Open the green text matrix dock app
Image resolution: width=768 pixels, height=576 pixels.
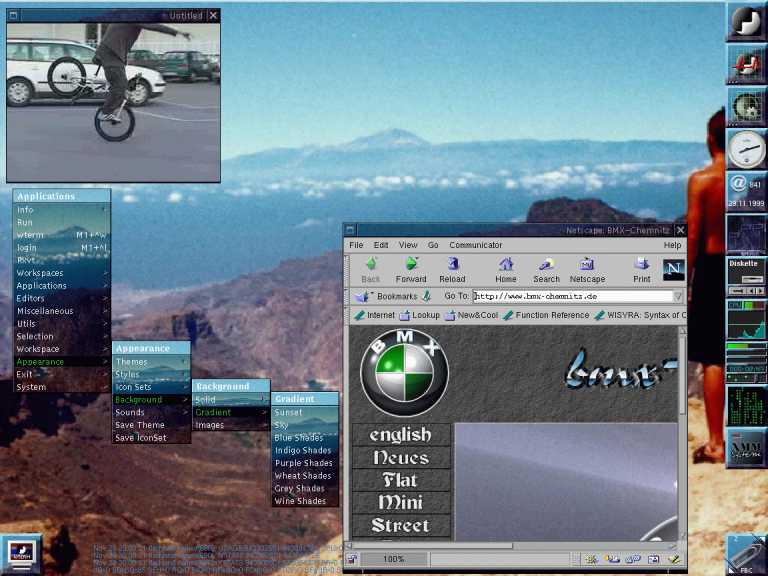(746, 405)
